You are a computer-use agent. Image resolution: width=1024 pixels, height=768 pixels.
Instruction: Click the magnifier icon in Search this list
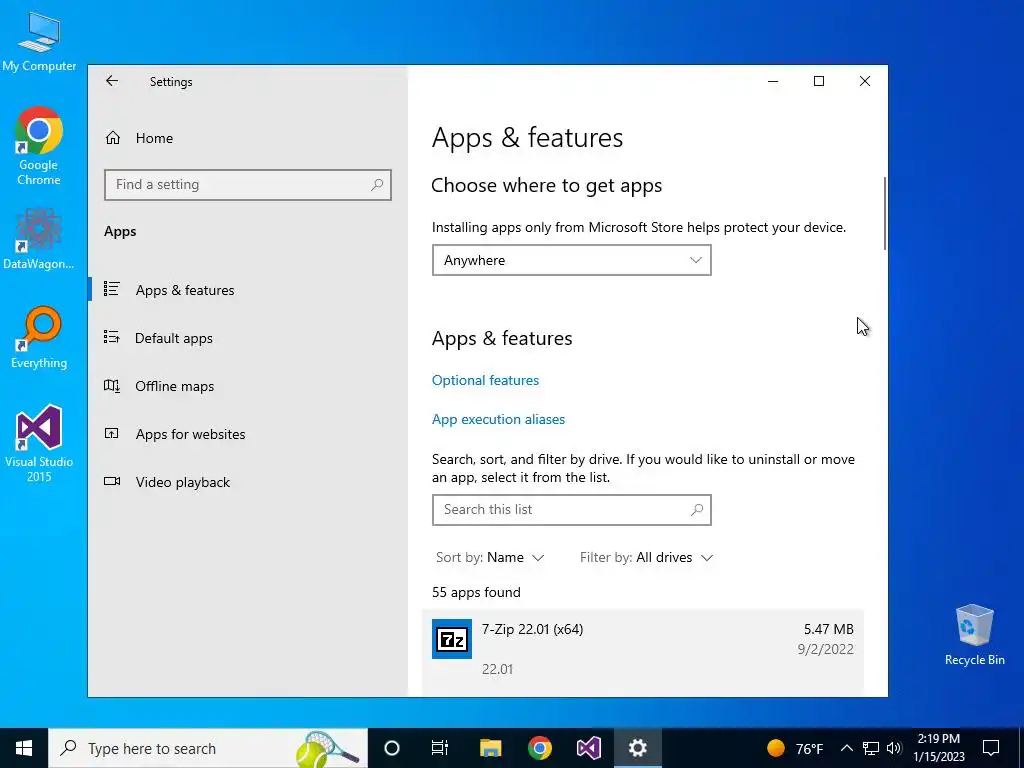tap(697, 509)
